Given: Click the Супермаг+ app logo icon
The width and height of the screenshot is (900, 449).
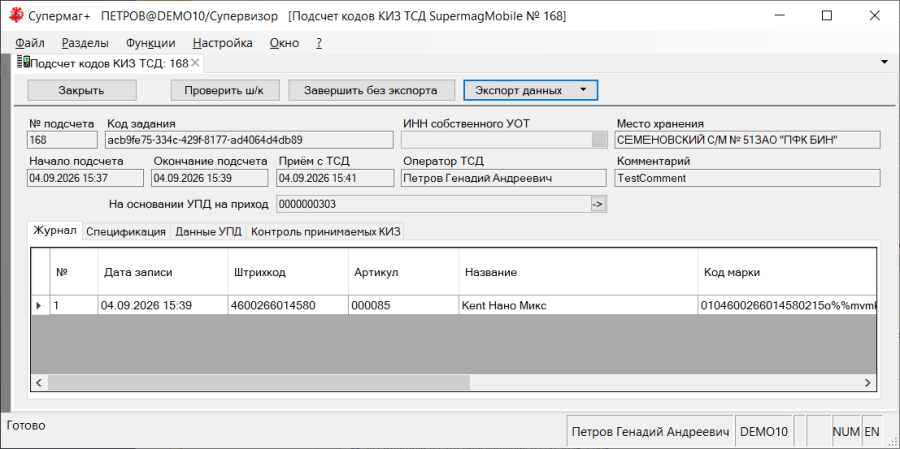Looking at the screenshot, I should point(16,16).
